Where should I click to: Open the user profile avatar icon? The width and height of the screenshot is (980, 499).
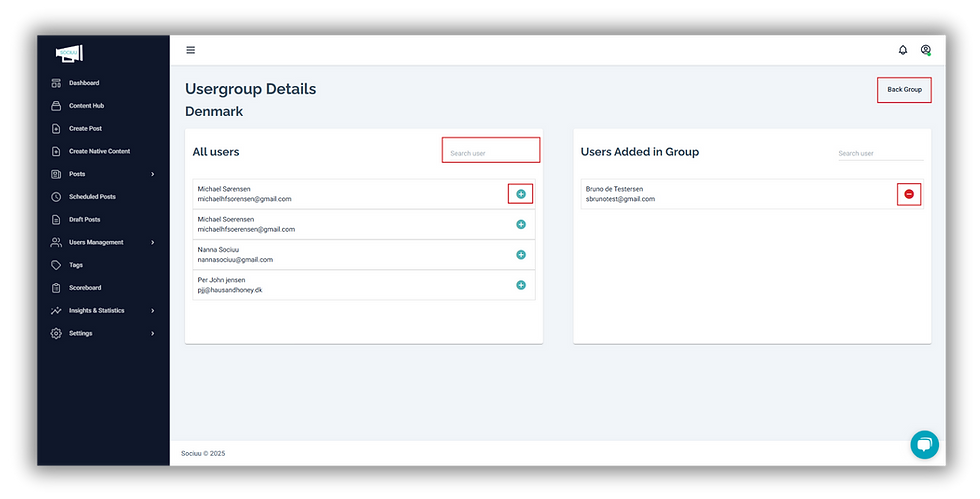pyautogui.click(x=926, y=50)
